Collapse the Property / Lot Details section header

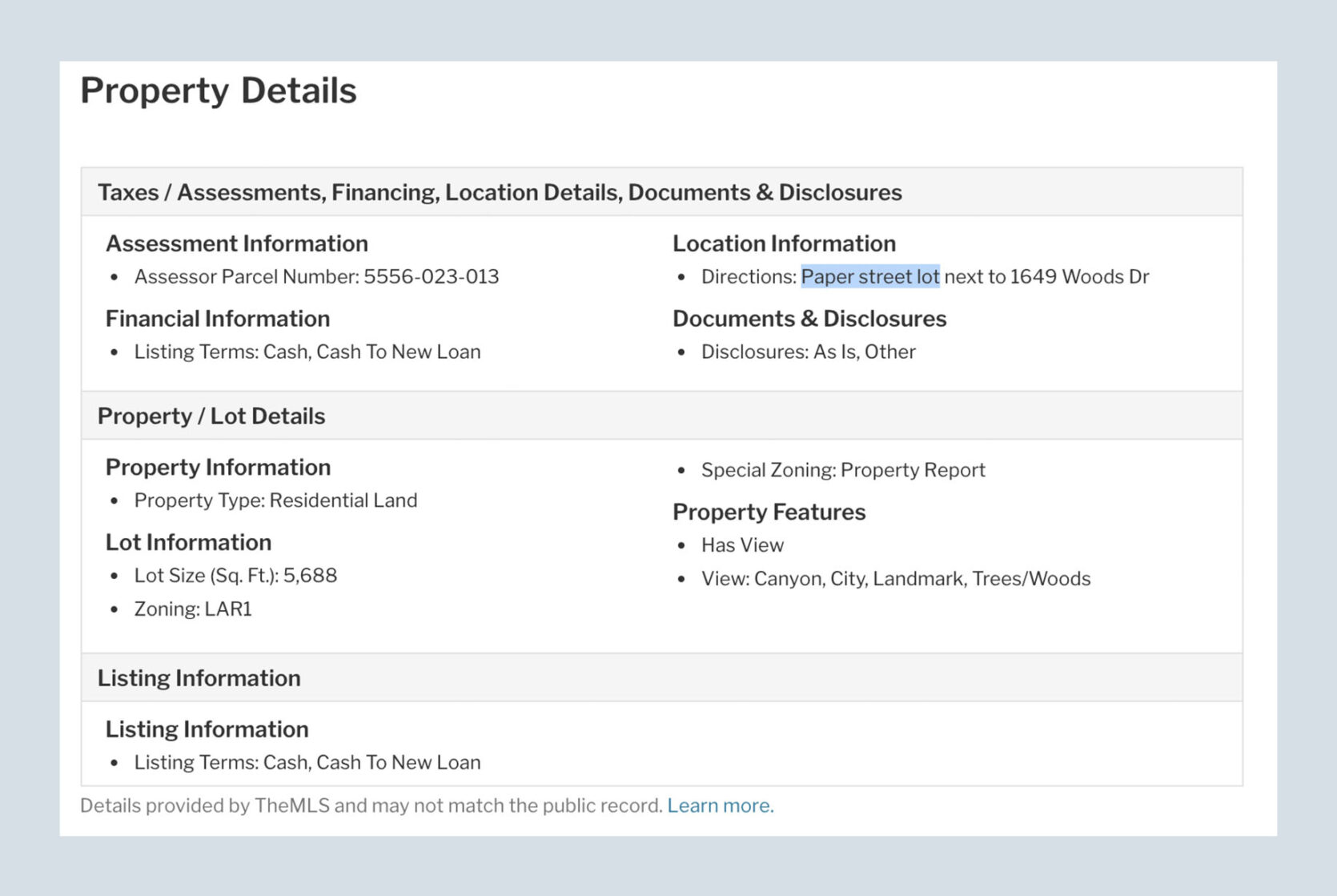point(662,416)
